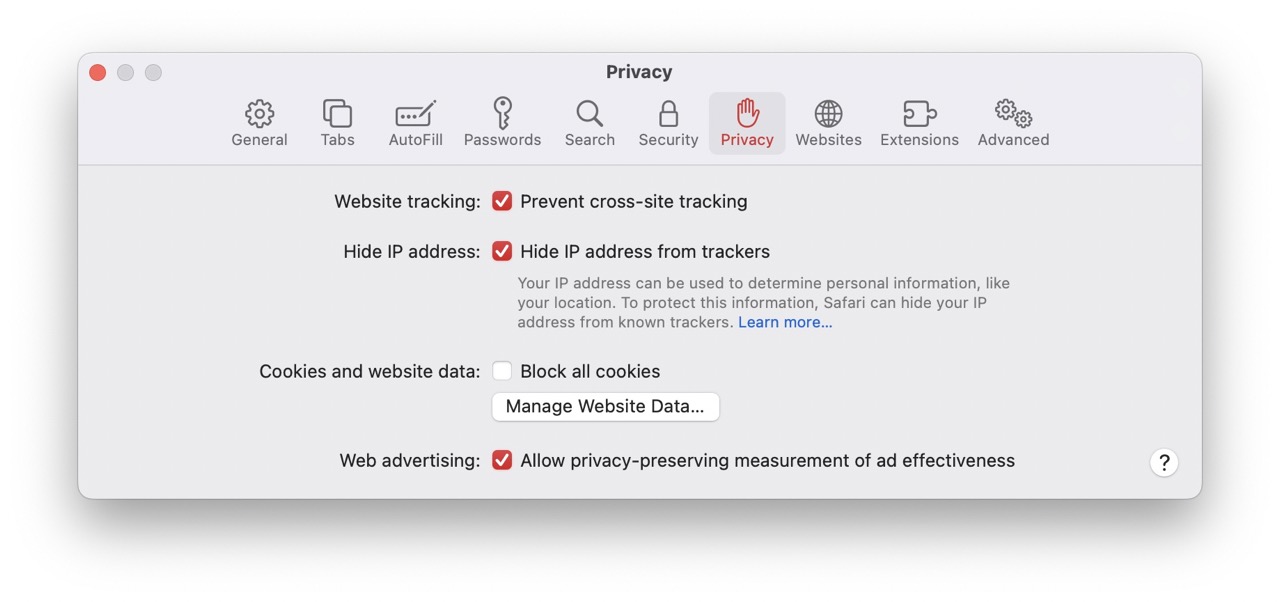Open Security padlock icon

pos(668,114)
